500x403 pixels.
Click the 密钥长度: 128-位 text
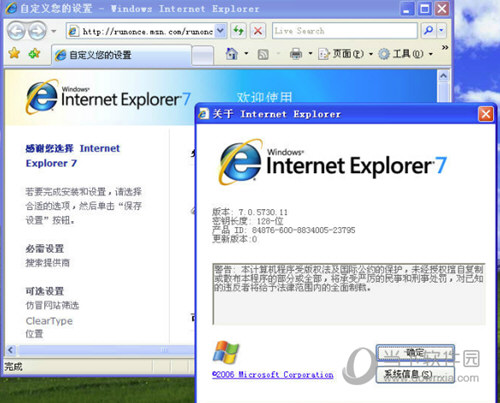(x=248, y=221)
